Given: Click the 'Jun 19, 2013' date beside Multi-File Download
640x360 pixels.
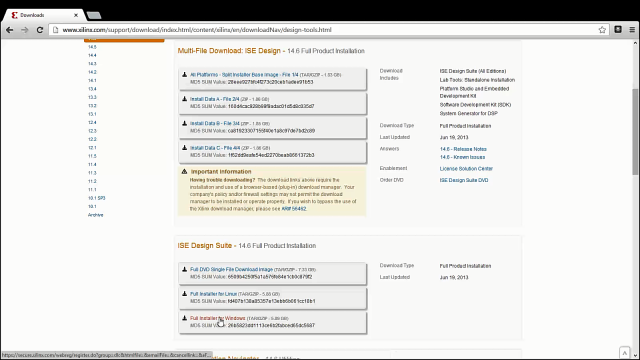Looking at the screenshot, I should 454,138.
